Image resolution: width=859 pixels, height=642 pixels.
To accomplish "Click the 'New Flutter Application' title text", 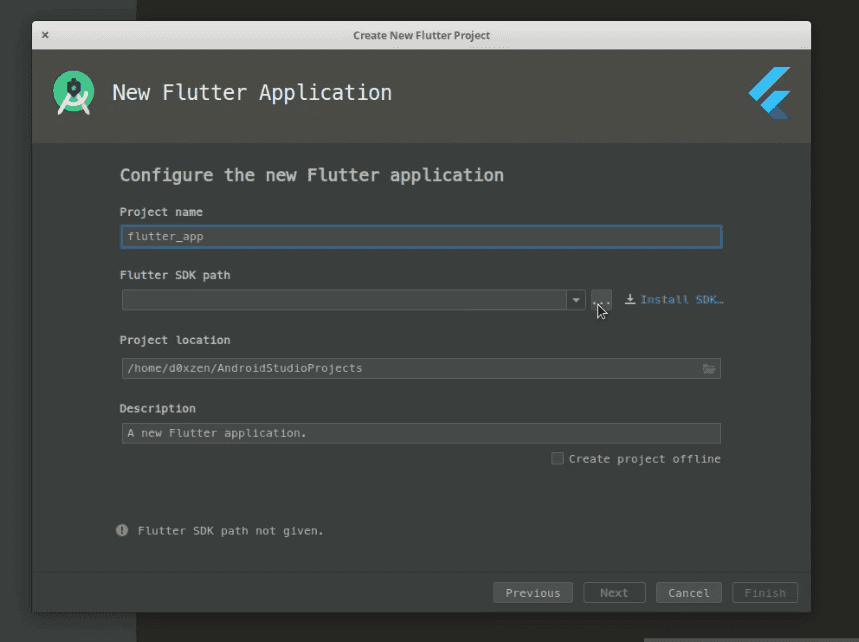I will pos(252,93).
